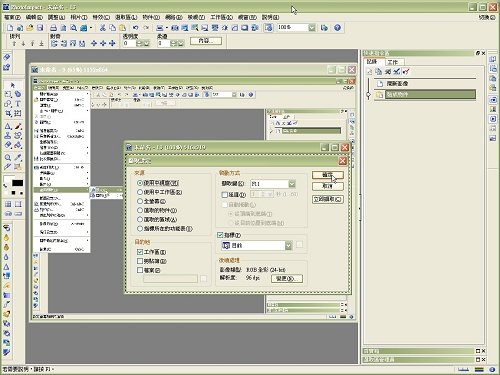Viewport: 500px width, 375px height.
Task: Click the 內容 properties button
Action: 206,41
